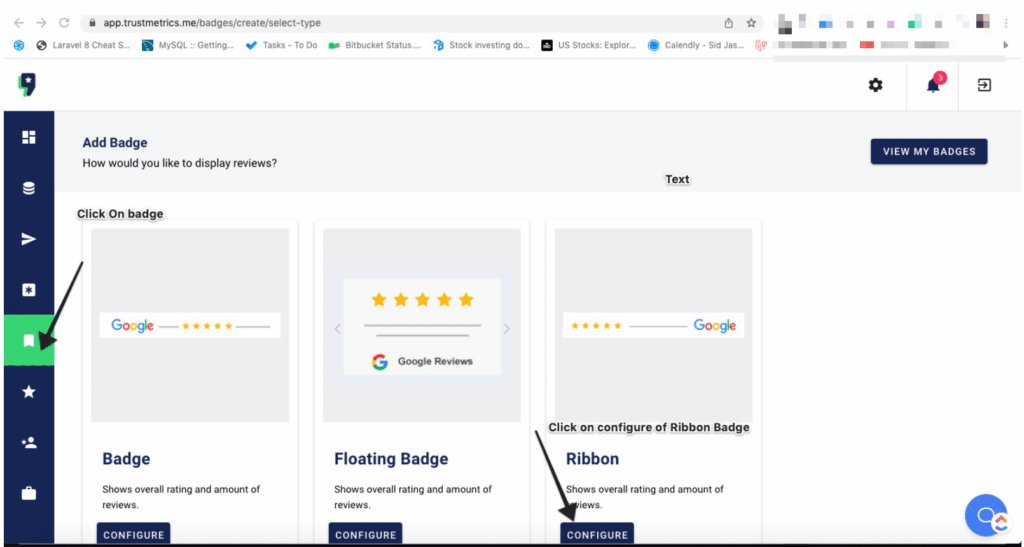Open the asterisk square icon in sidebar
The width and height of the screenshot is (1024, 547).
coord(29,290)
